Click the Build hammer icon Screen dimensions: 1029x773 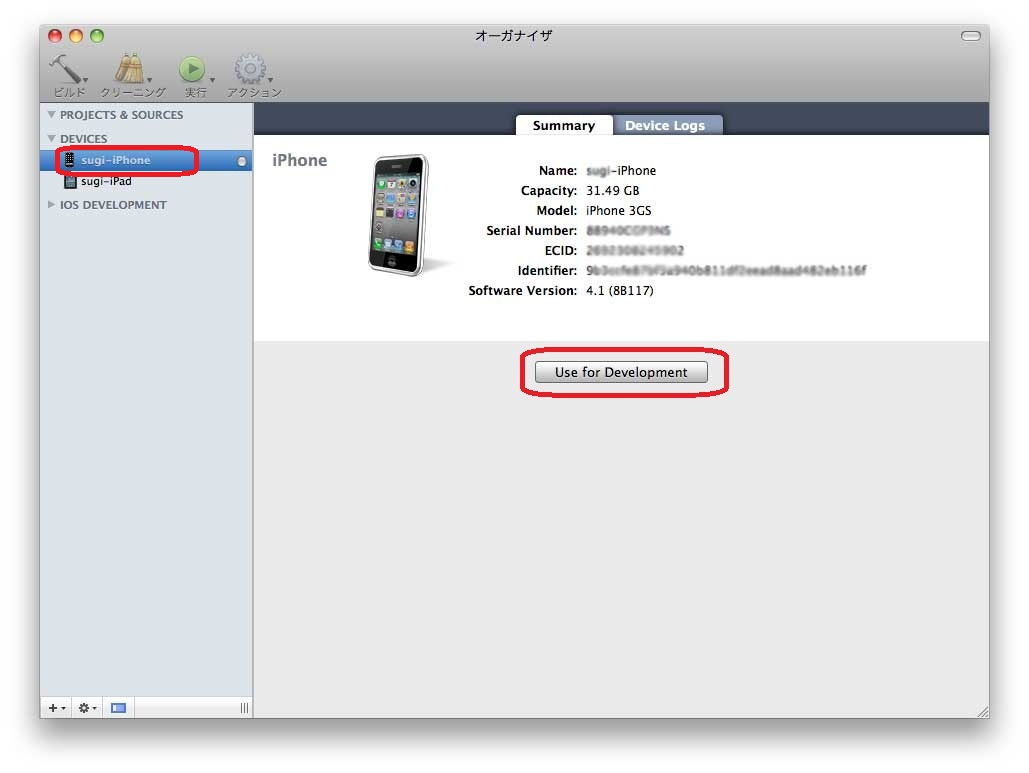pos(66,69)
